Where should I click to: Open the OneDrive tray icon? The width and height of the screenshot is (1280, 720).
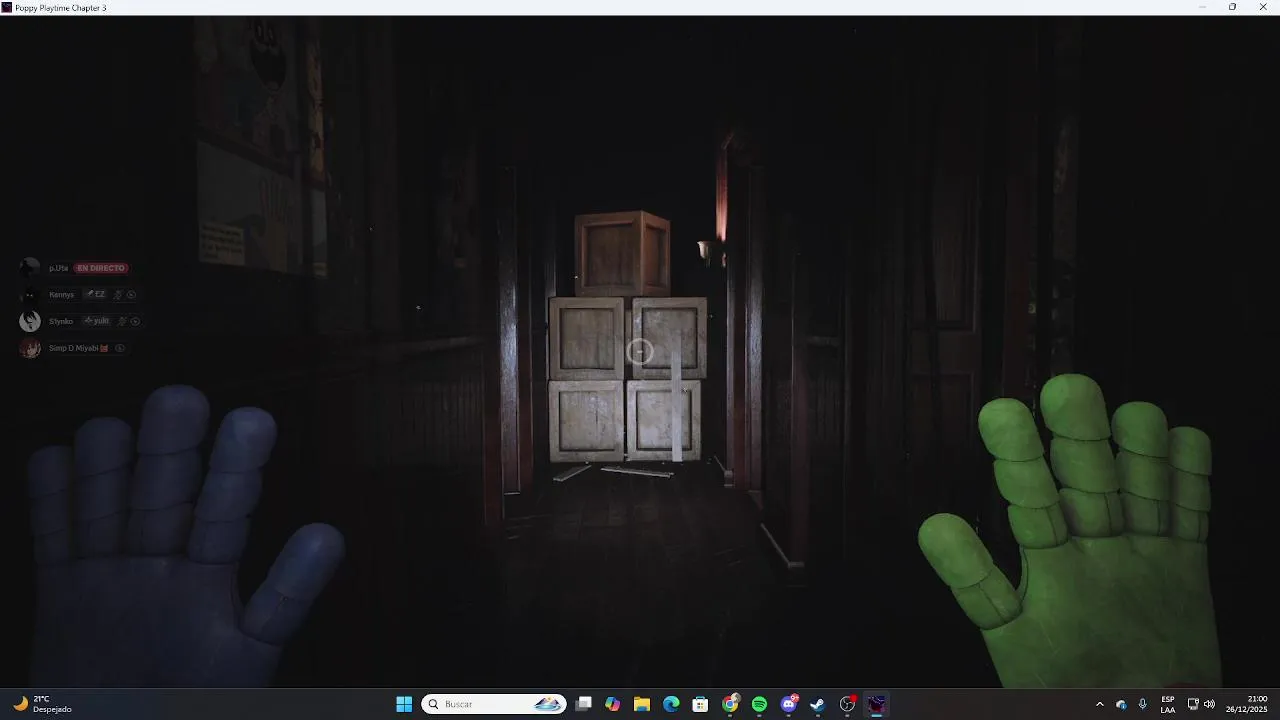click(1121, 704)
